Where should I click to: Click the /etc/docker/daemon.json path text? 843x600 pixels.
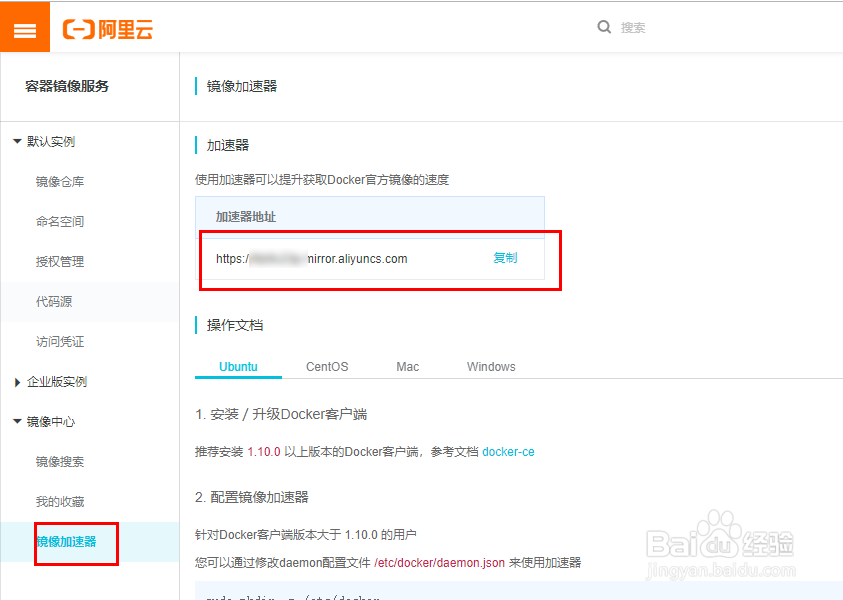pyautogui.click(x=439, y=563)
